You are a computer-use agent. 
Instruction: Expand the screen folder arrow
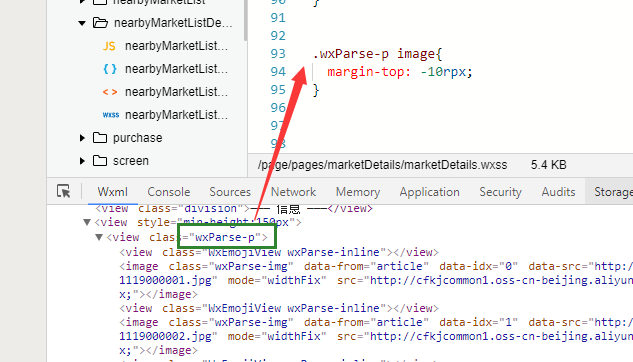coord(82,161)
